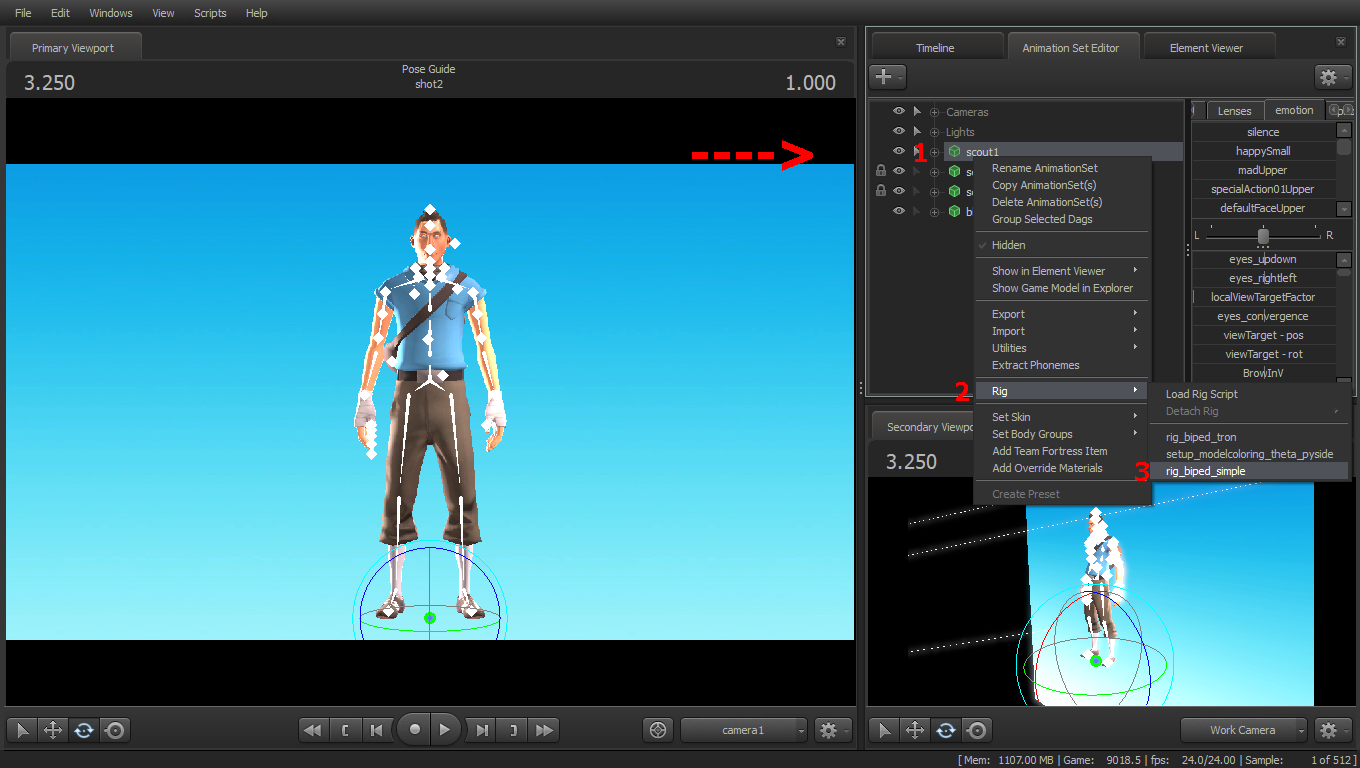Click the L/R balance slider handle

click(1263, 236)
